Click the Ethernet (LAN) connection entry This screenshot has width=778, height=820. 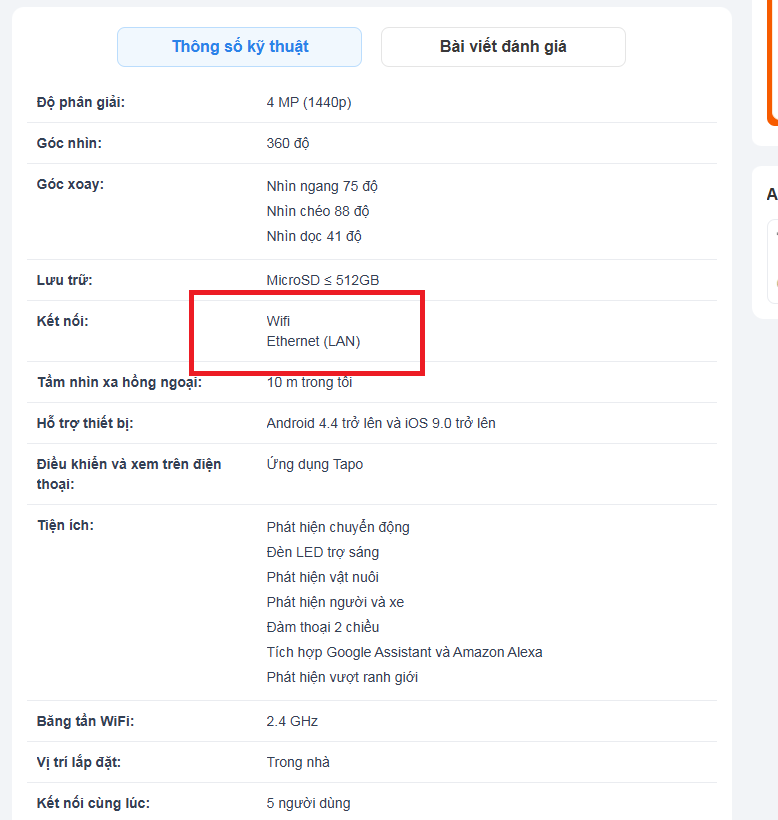pos(313,341)
